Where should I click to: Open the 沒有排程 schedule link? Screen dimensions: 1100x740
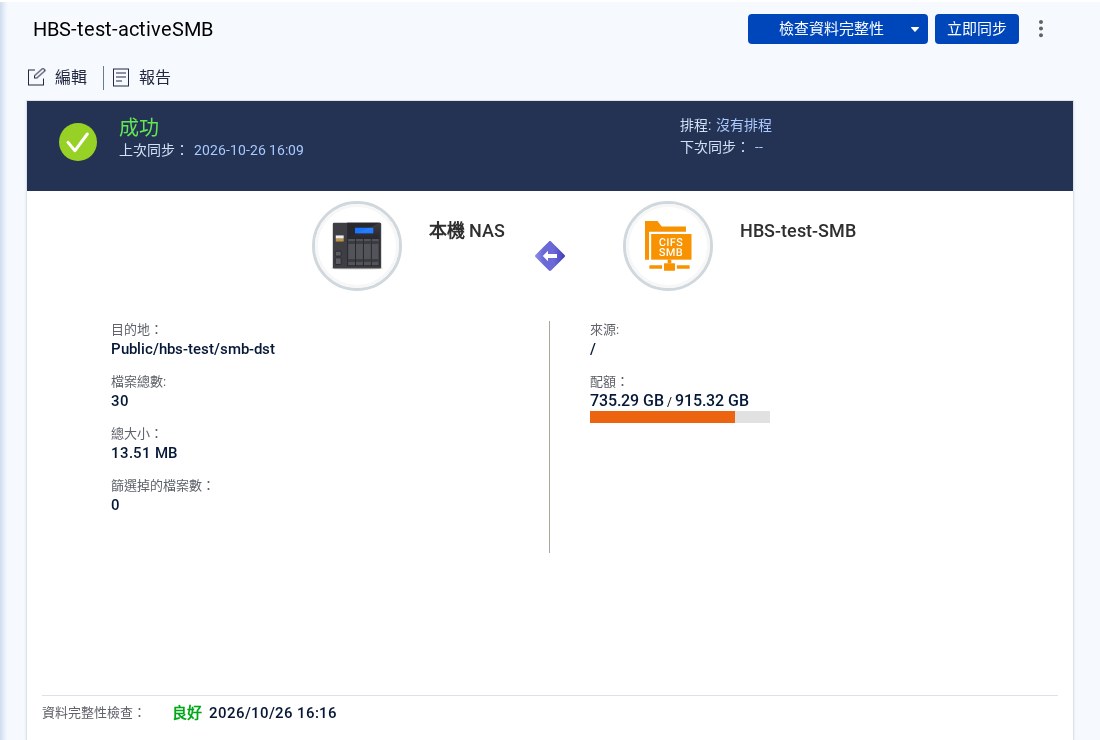click(744, 126)
